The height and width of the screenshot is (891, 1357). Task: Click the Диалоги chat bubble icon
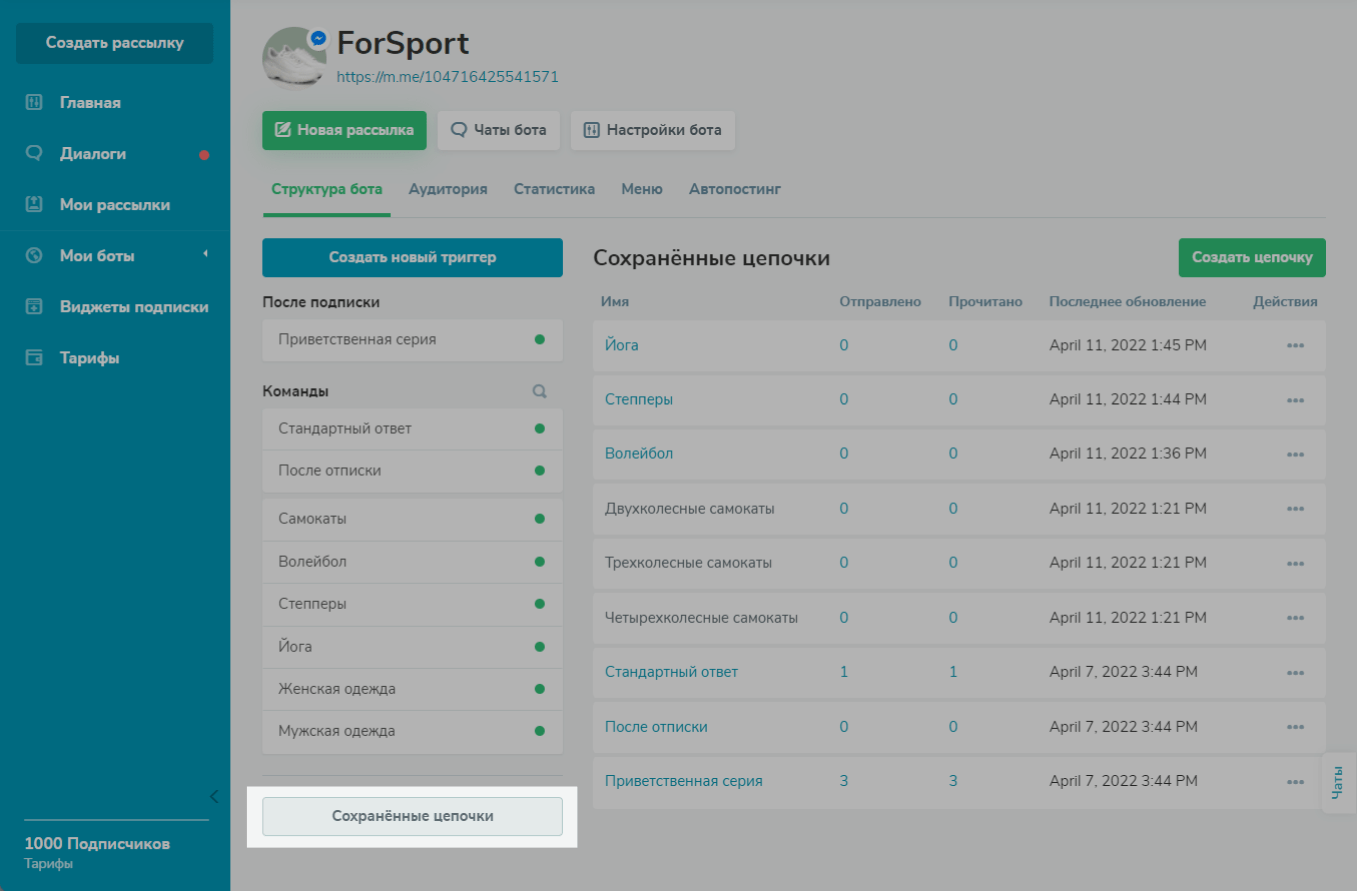(34, 153)
